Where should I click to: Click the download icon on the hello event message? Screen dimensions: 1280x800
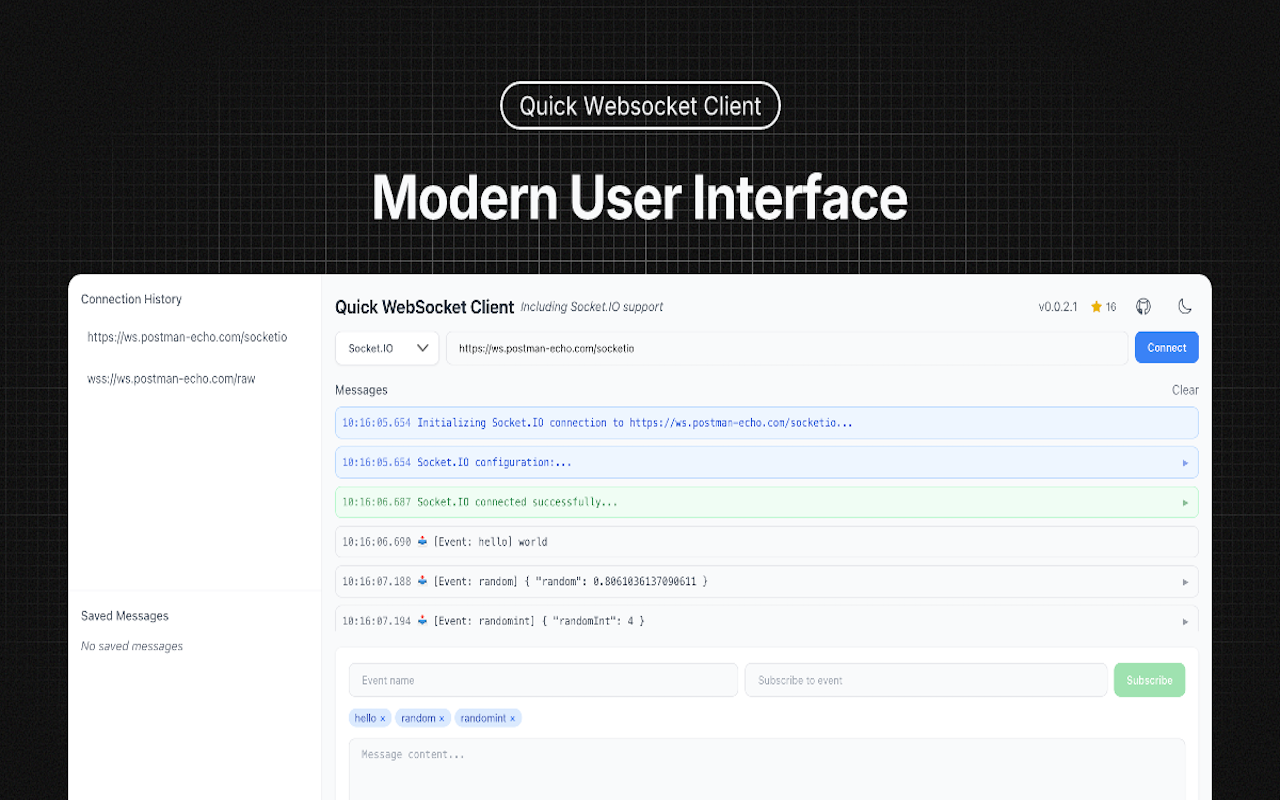click(421, 541)
